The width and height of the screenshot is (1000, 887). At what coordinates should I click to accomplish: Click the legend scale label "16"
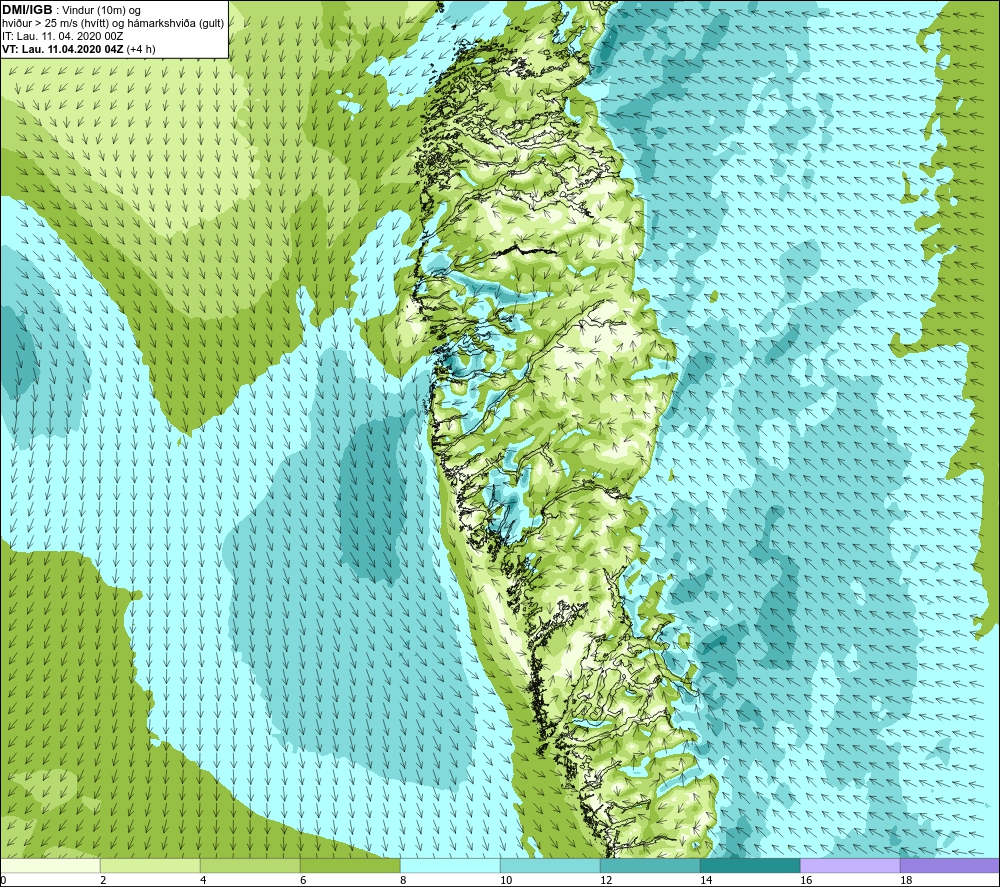pos(806,880)
